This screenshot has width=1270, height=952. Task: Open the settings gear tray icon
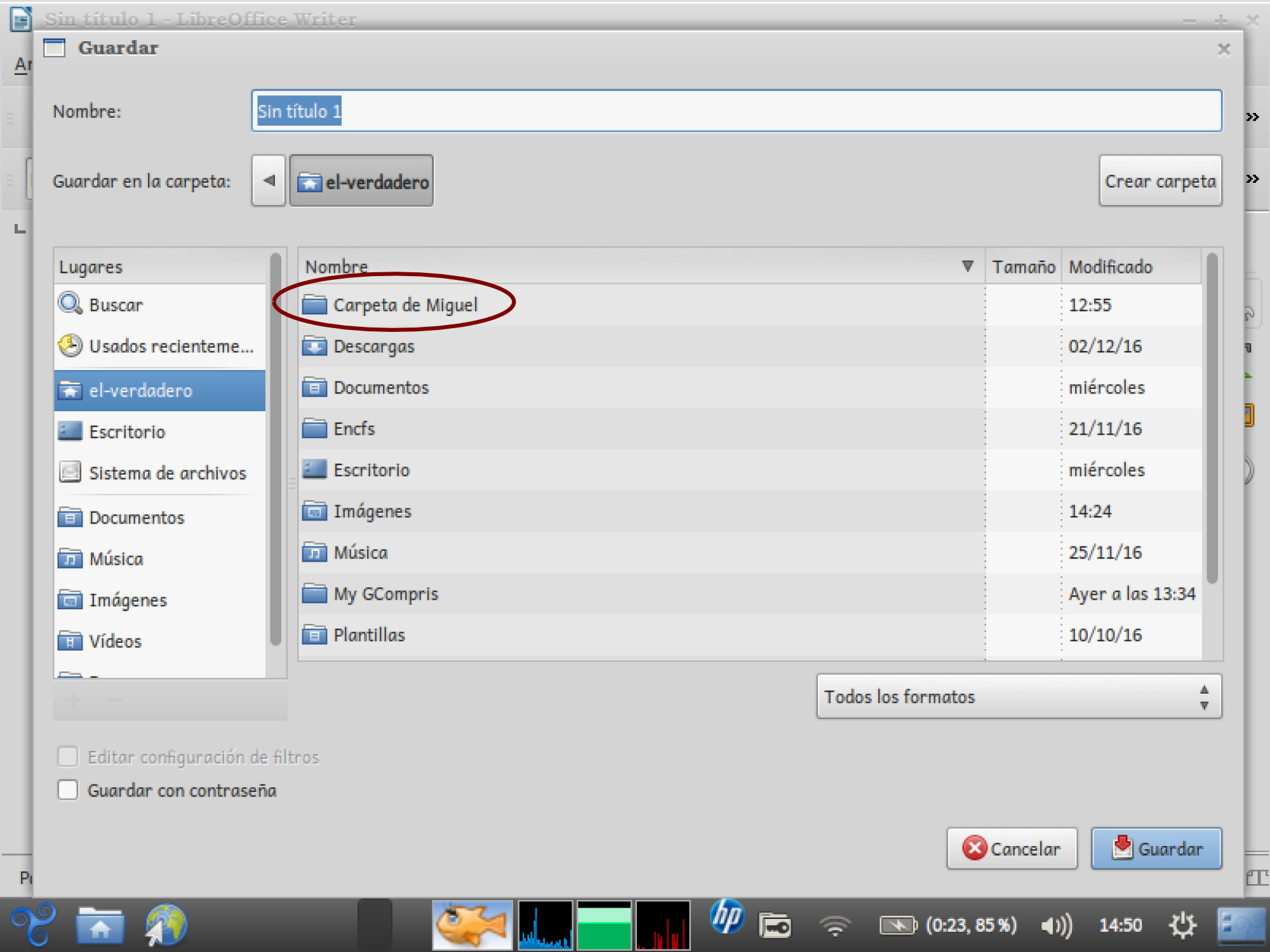(x=1182, y=925)
